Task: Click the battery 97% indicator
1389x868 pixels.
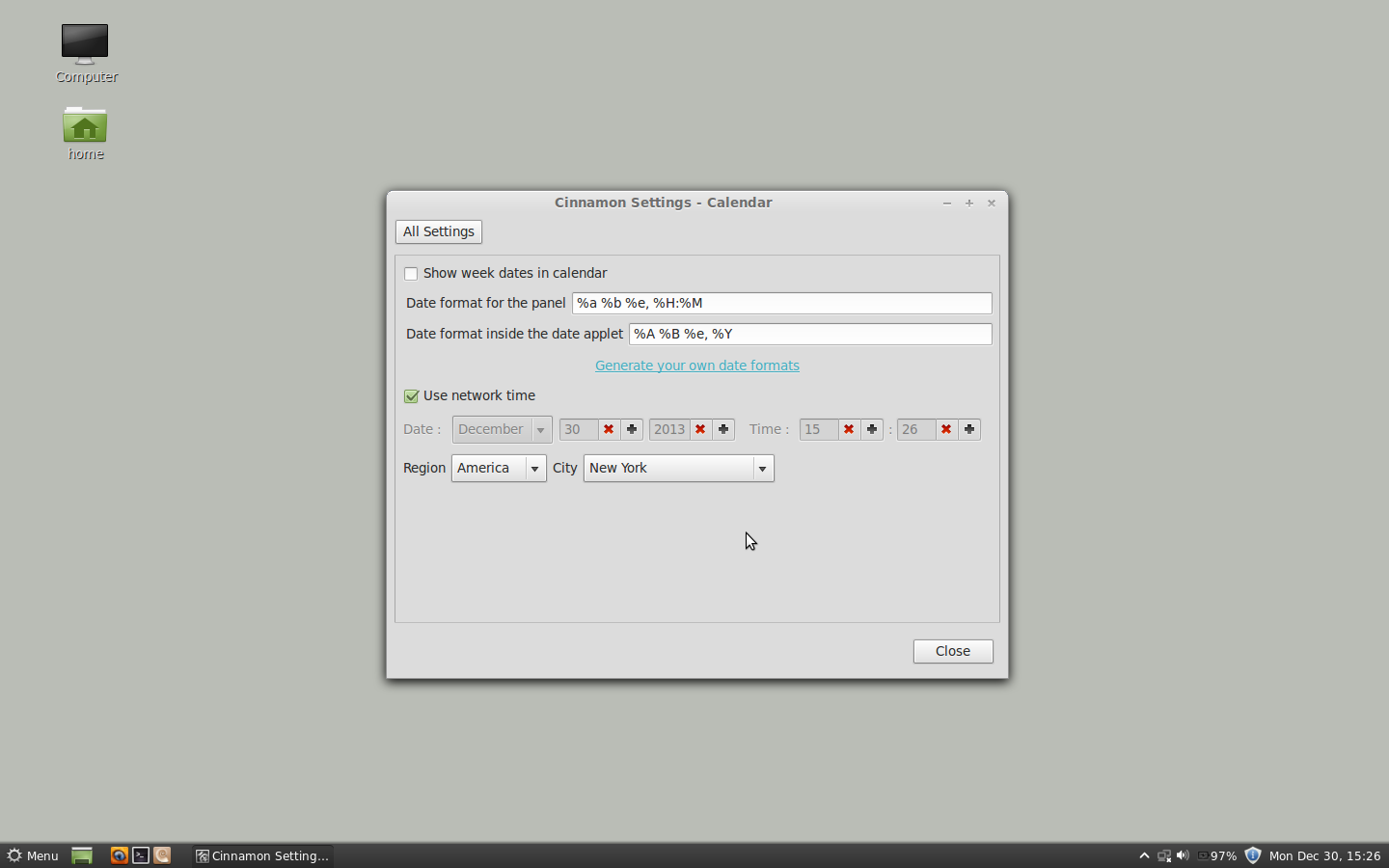Action: point(1217,855)
